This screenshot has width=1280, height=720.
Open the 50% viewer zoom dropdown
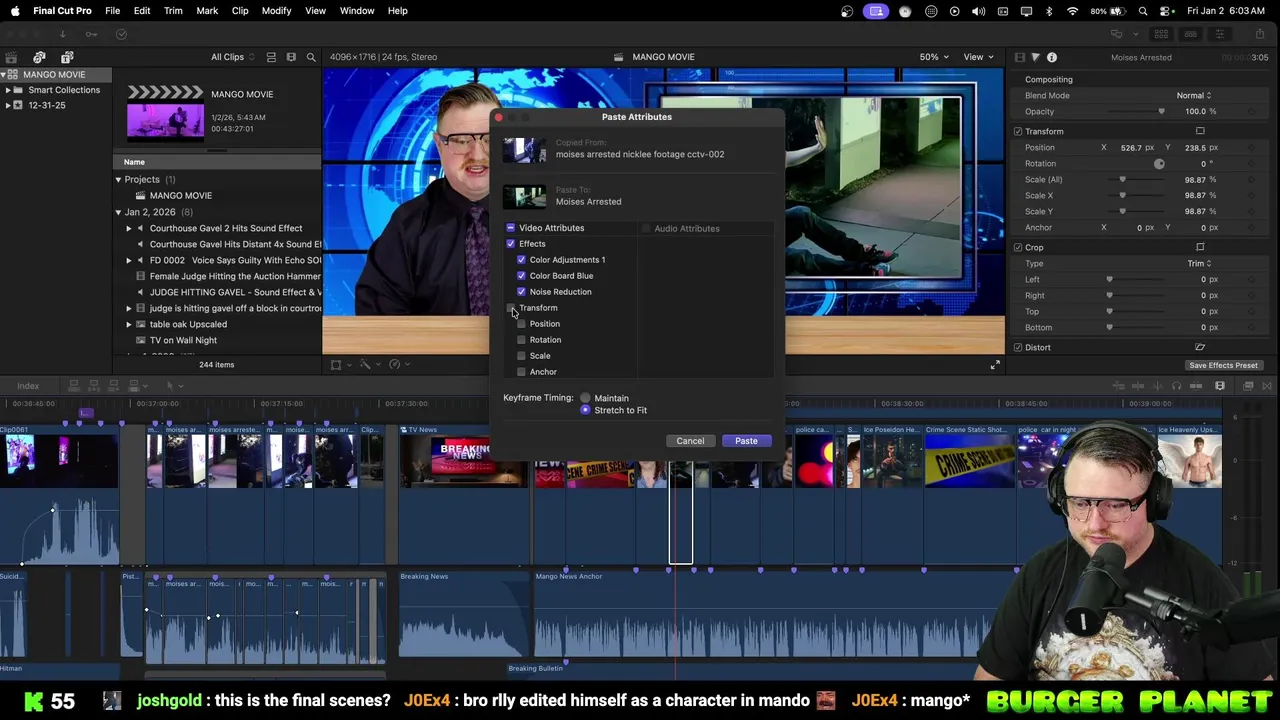[x=934, y=57]
